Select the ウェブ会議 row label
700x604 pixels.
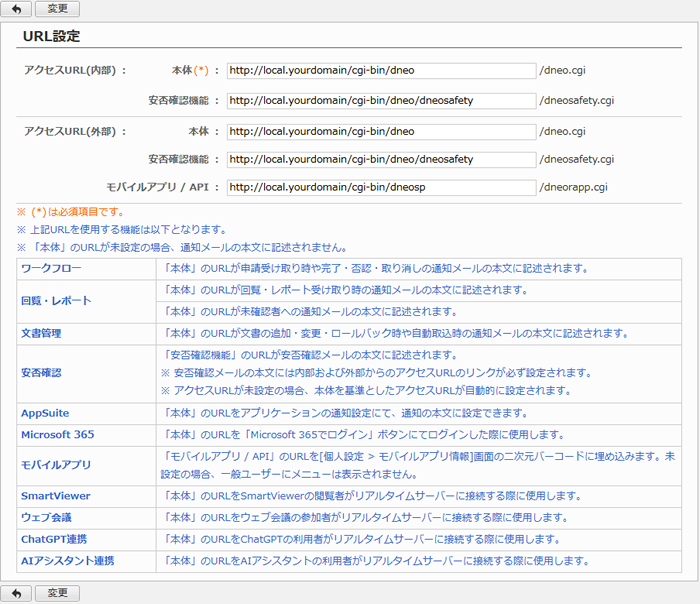[46, 517]
